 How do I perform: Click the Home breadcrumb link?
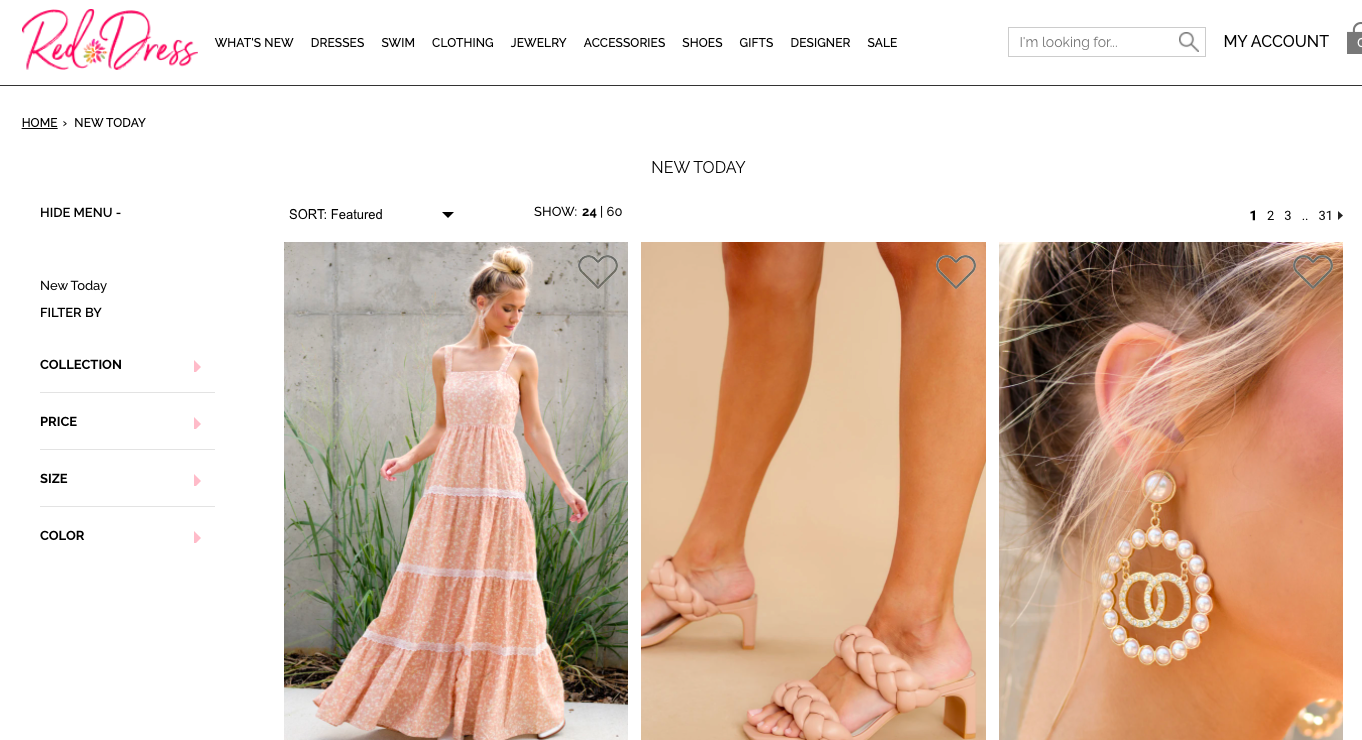pyautogui.click(x=39, y=123)
